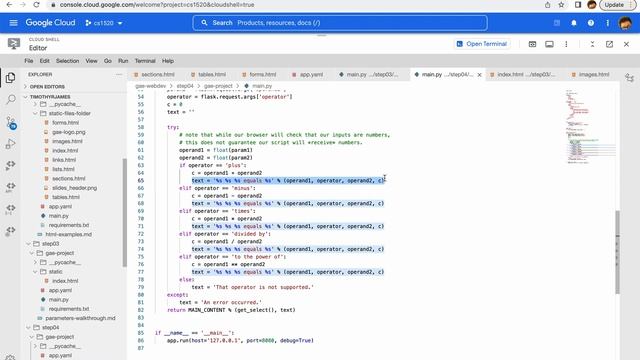Click the Cloud Shell Editor logo icon
The height and width of the screenshot is (360, 640).
pyautogui.click(x=13, y=44)
